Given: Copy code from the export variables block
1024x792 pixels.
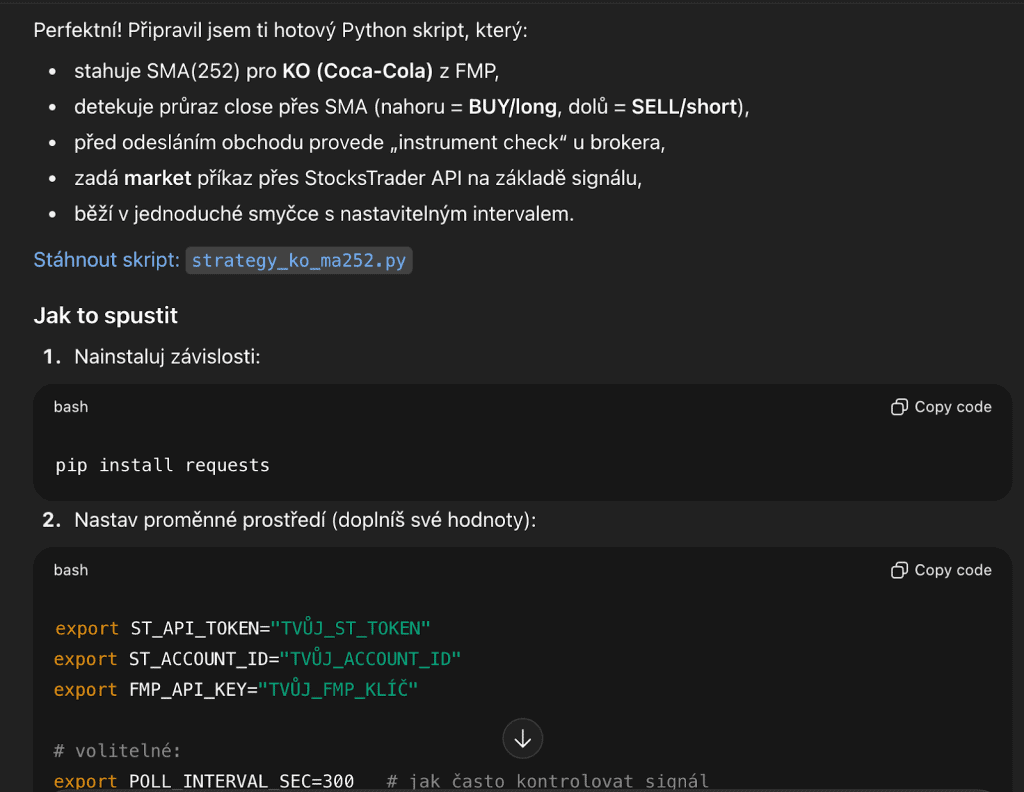Looking at the screenshot, I should [941, 570].
